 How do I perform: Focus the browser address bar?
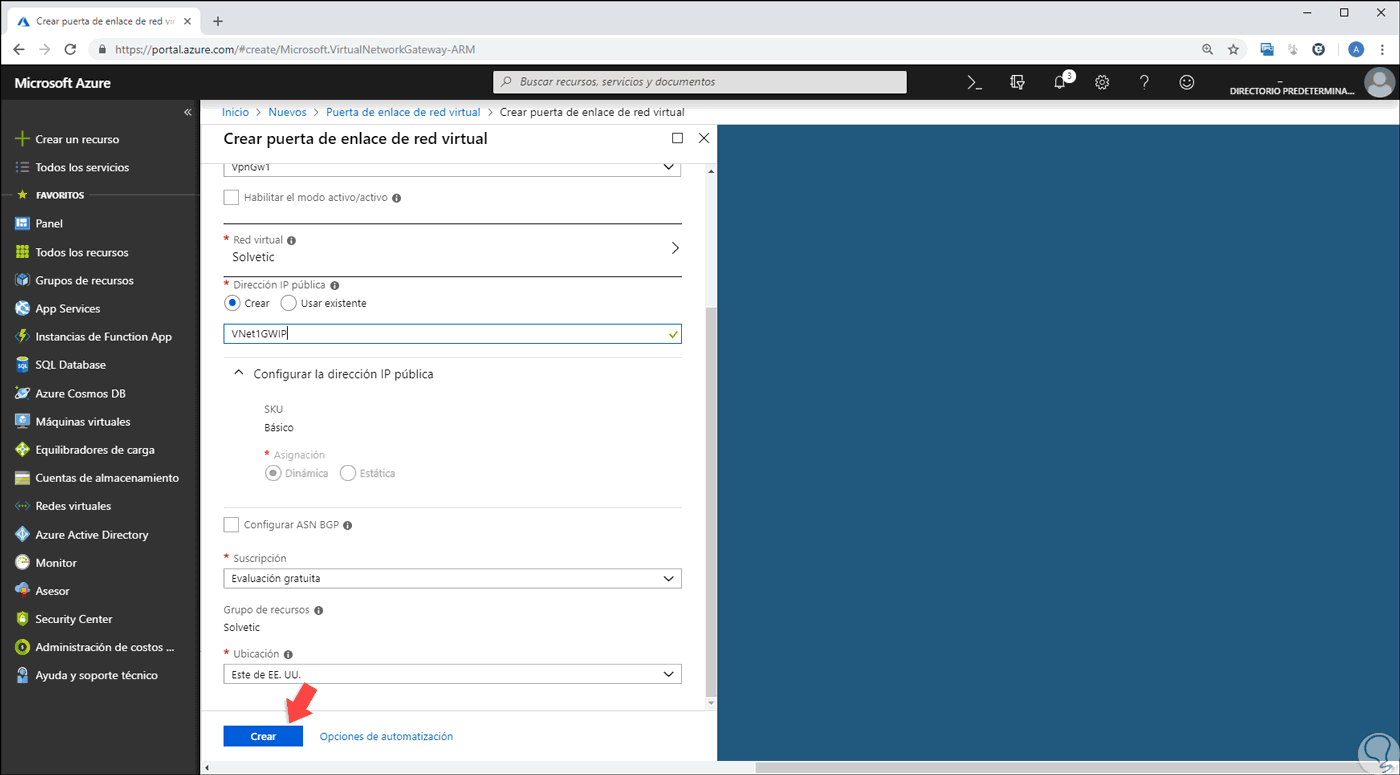point(640,49)
